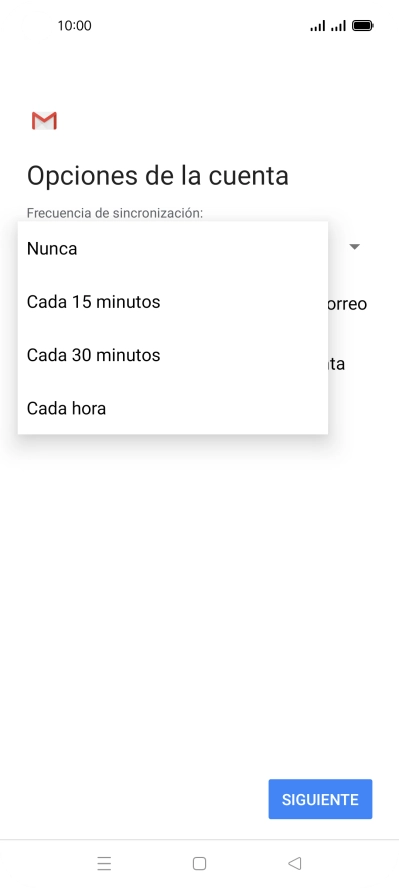Go home using the square navigation icon
This screenshot has height=888, width=399.
click(199, 863)
